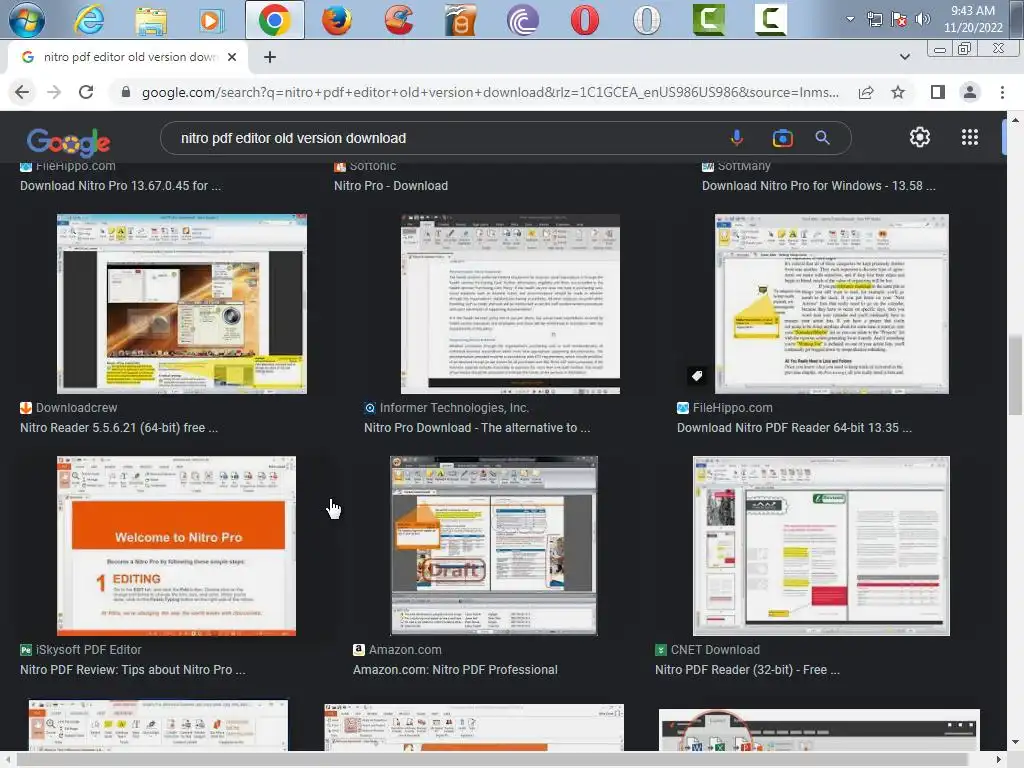1024x768 pixels.
Task: Launch Windows Media Player from taskbar
Action: (210, 21)
